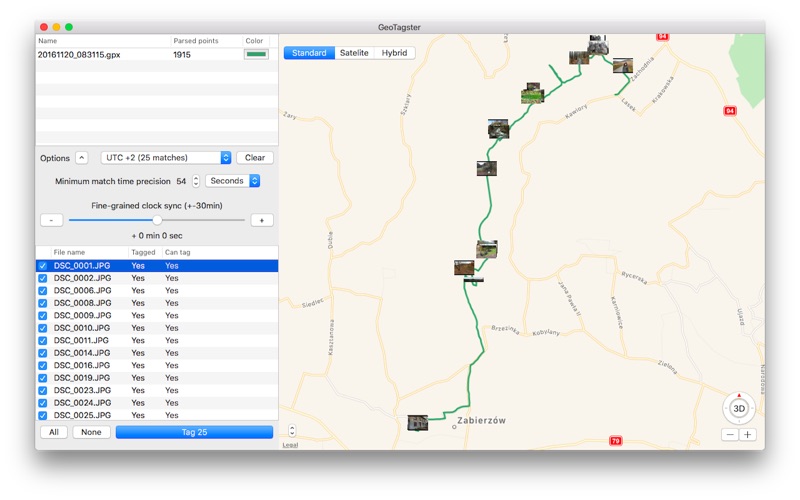Viewport: 800px width, 500px height.
Task: Select the DSC_0024.JPG file name
Action: click(82, 403)
